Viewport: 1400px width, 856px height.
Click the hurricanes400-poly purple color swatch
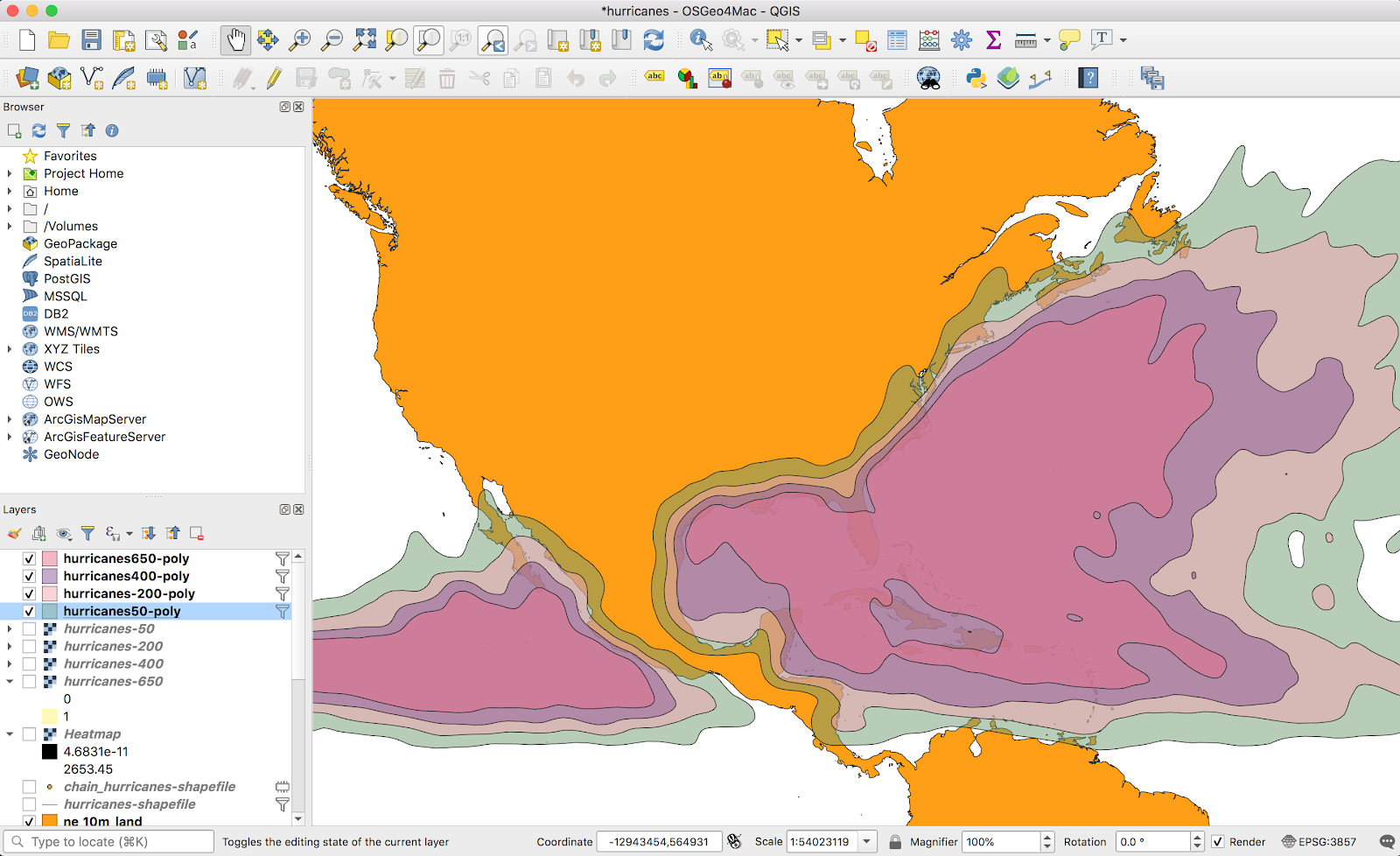click(x=50, y=576)
